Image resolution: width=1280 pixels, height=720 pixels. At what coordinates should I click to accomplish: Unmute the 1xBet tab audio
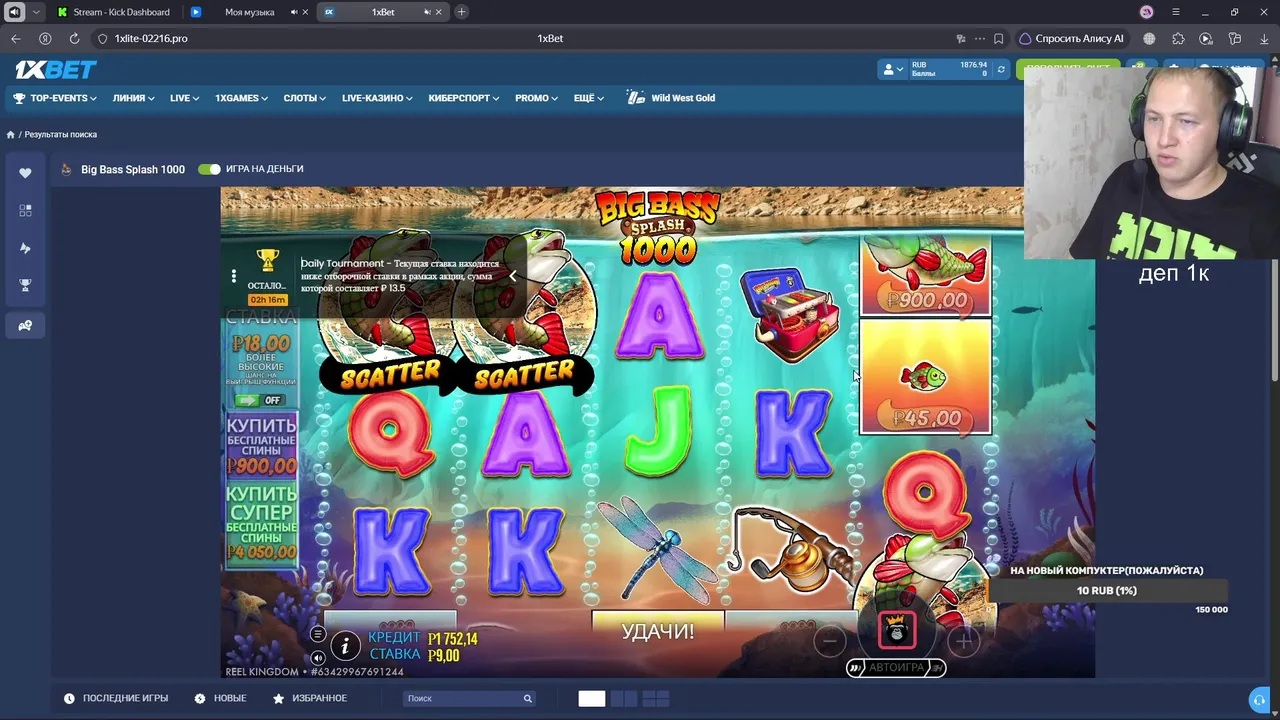pyautogui.click(x=427, y=12)
